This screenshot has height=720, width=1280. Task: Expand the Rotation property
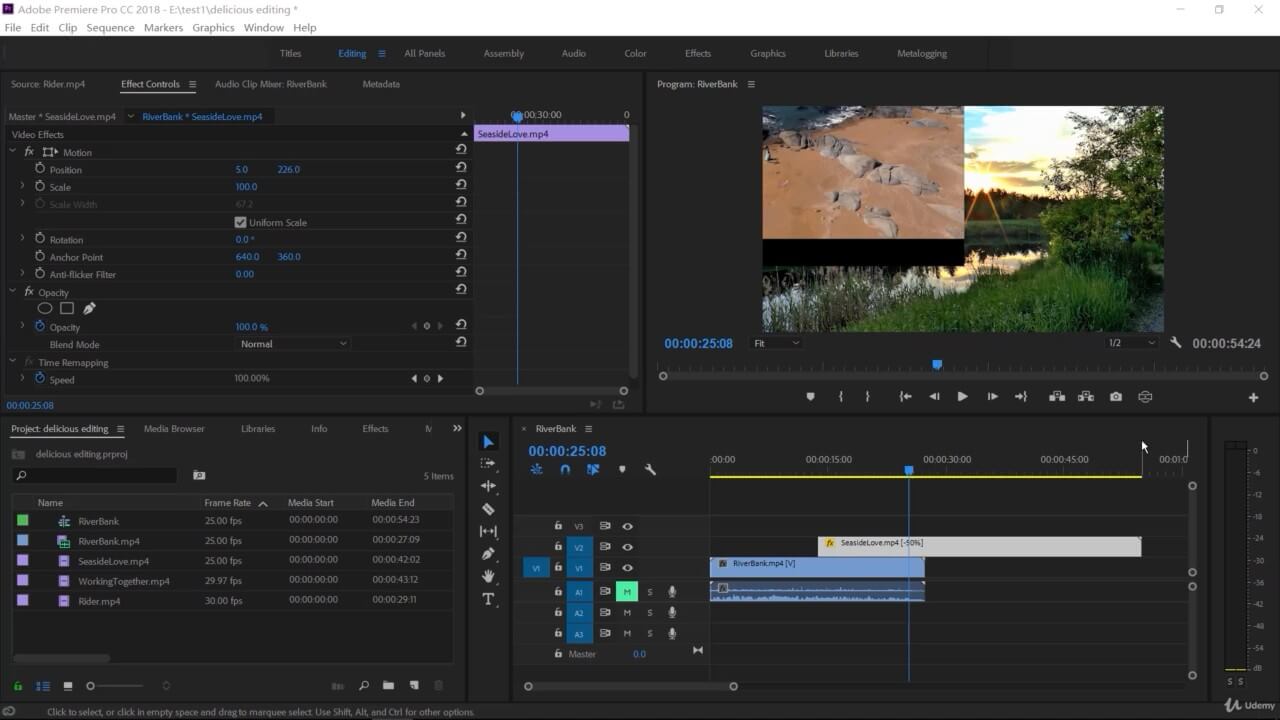23,239
